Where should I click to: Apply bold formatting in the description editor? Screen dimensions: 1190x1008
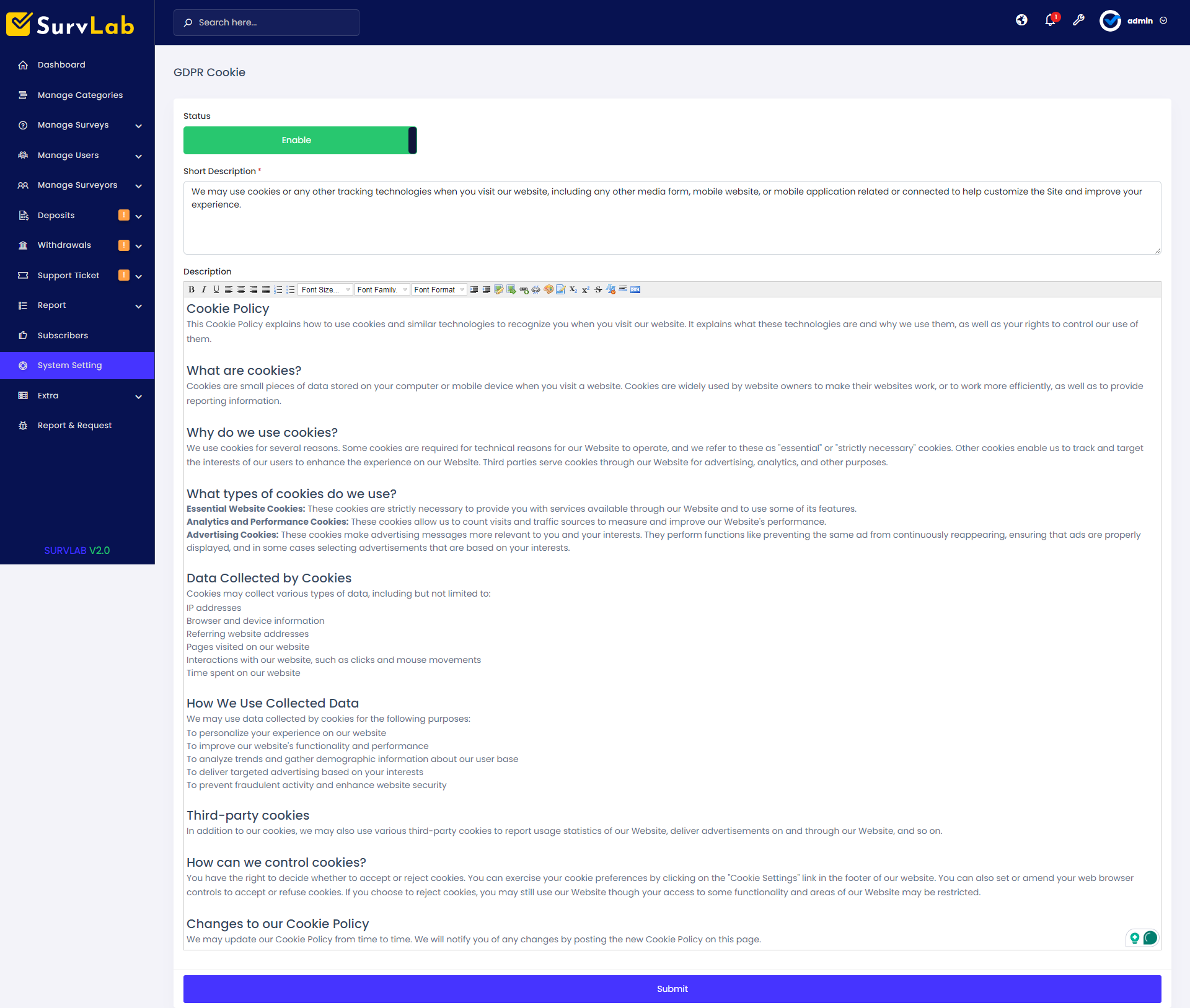pos(192,289)
